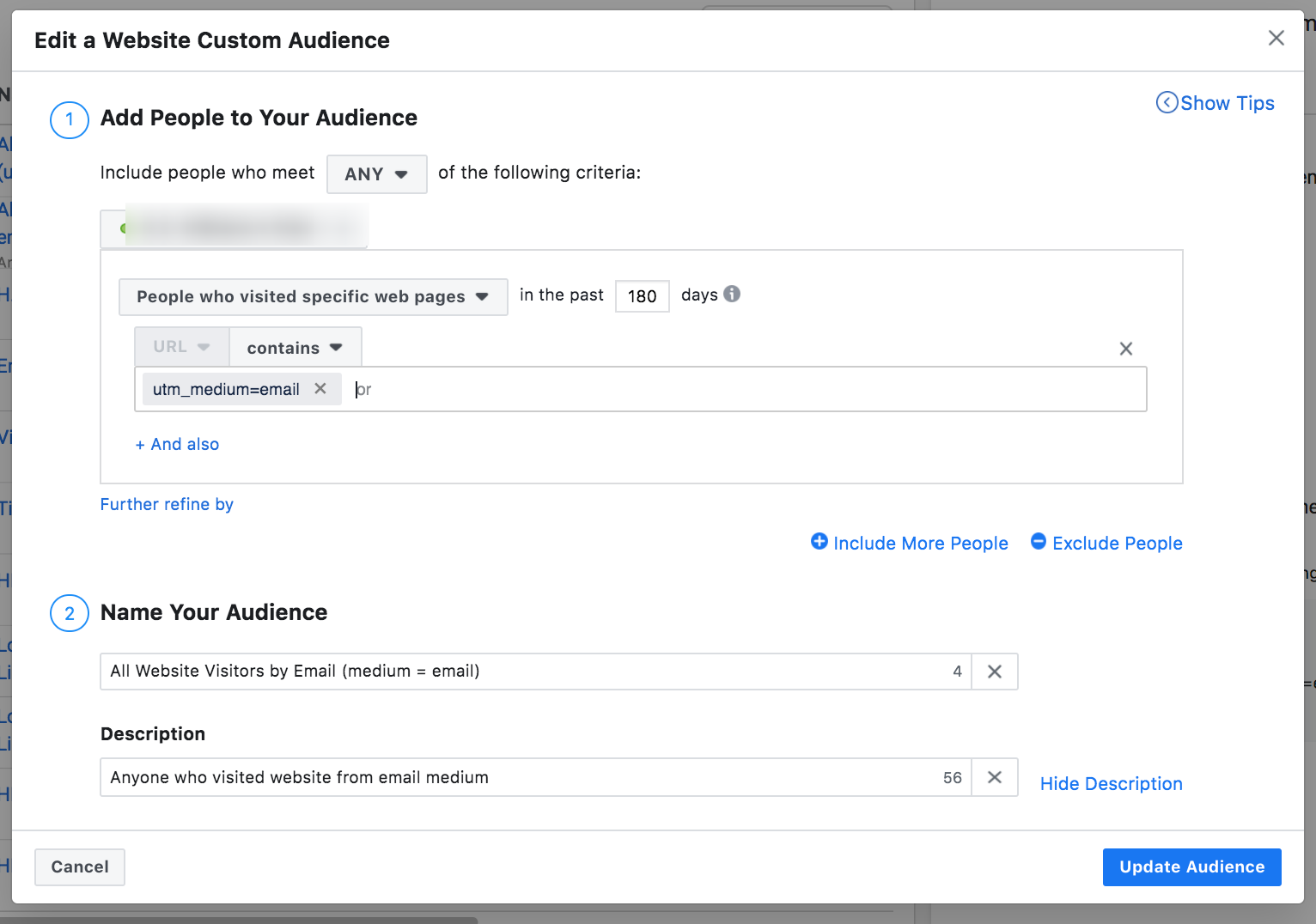
Task: Click the Update Audience button
Action: click(x=1191, y=867)
